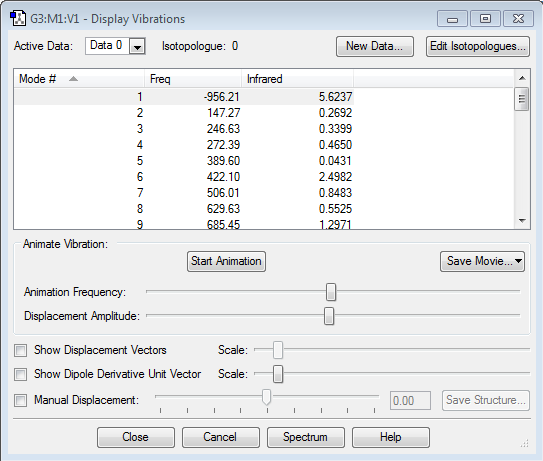Click the New Data button
Screen dimensions: 543x461
click(375, 46)
